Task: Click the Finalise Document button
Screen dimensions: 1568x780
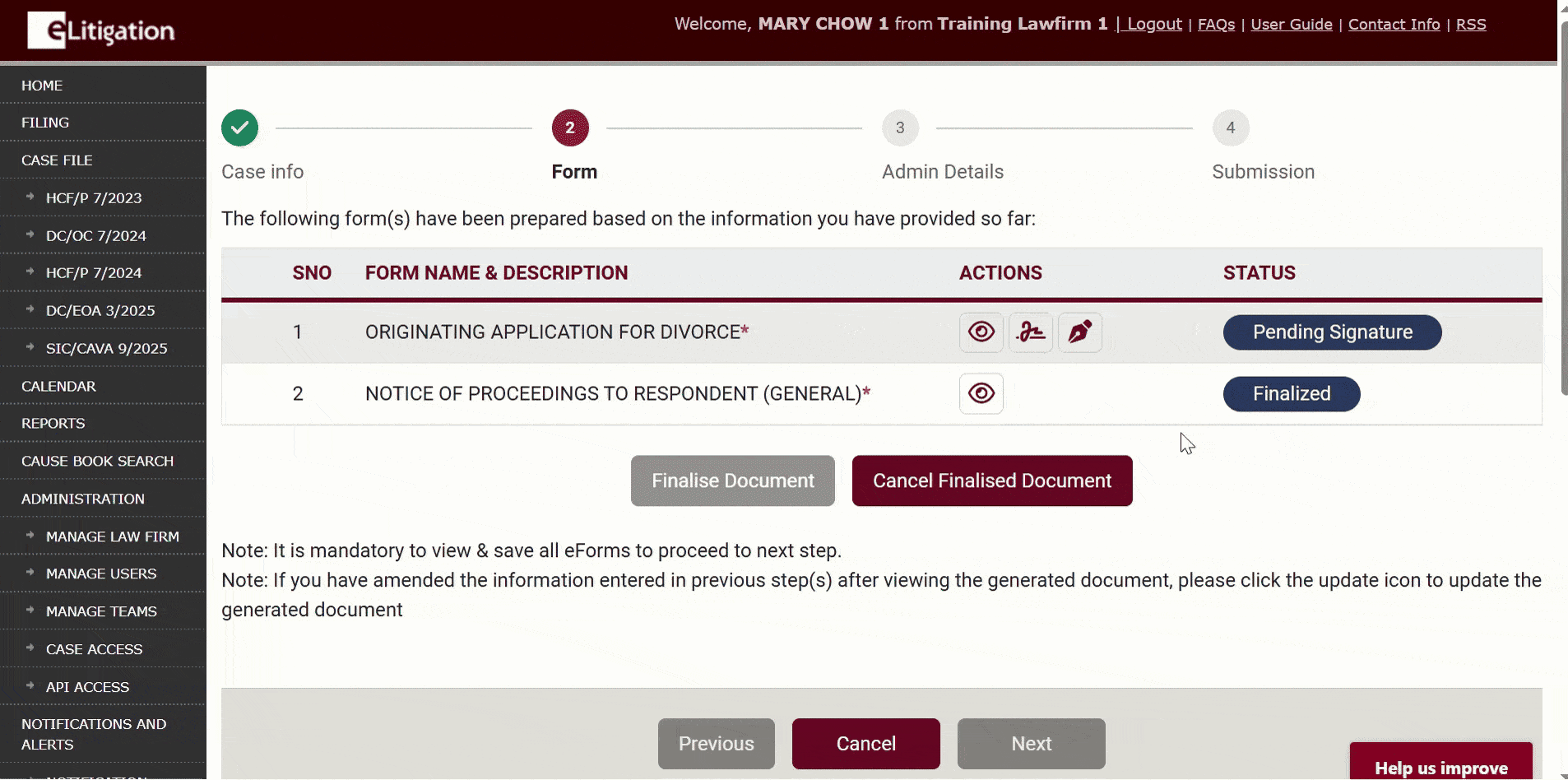Action: (x=732, y=481)
